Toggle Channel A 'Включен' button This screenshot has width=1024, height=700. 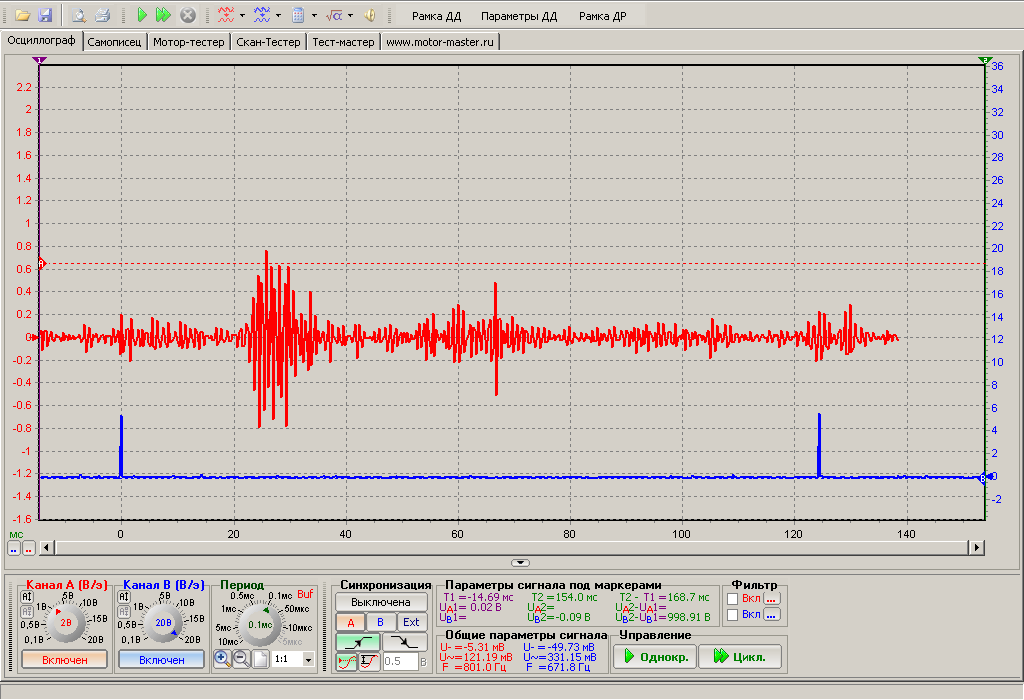point(65,660)
